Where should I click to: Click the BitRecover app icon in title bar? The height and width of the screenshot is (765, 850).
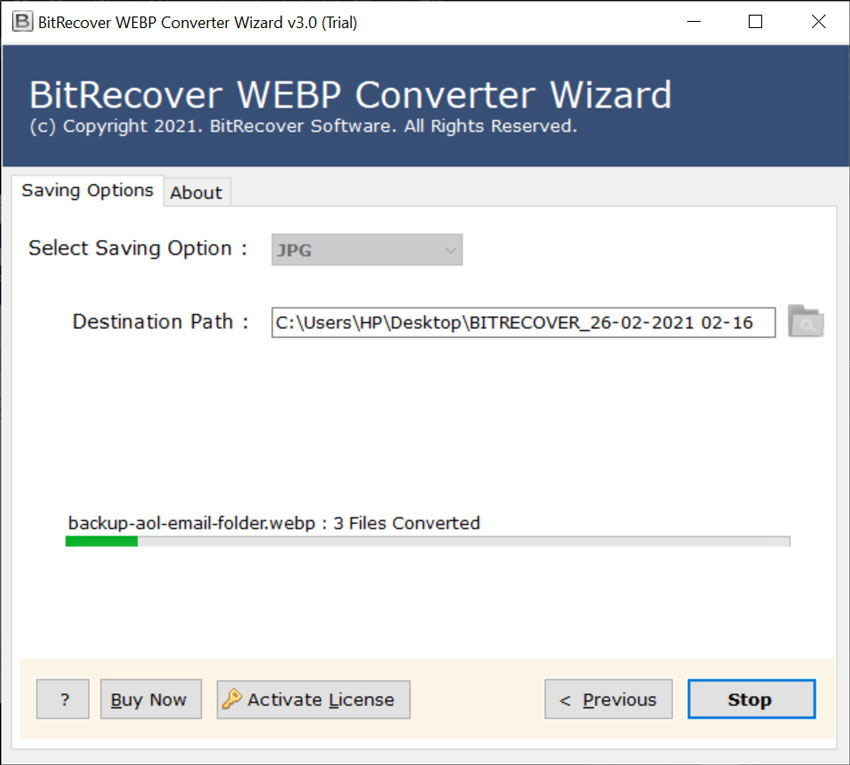[22, 22]
